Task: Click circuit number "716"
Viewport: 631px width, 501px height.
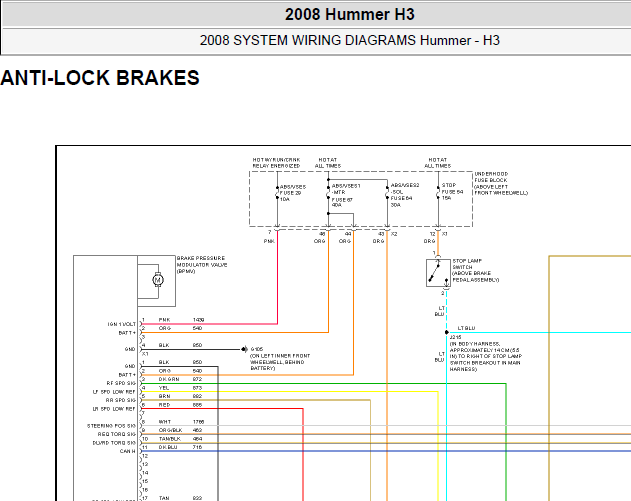Action: point(197,447)
